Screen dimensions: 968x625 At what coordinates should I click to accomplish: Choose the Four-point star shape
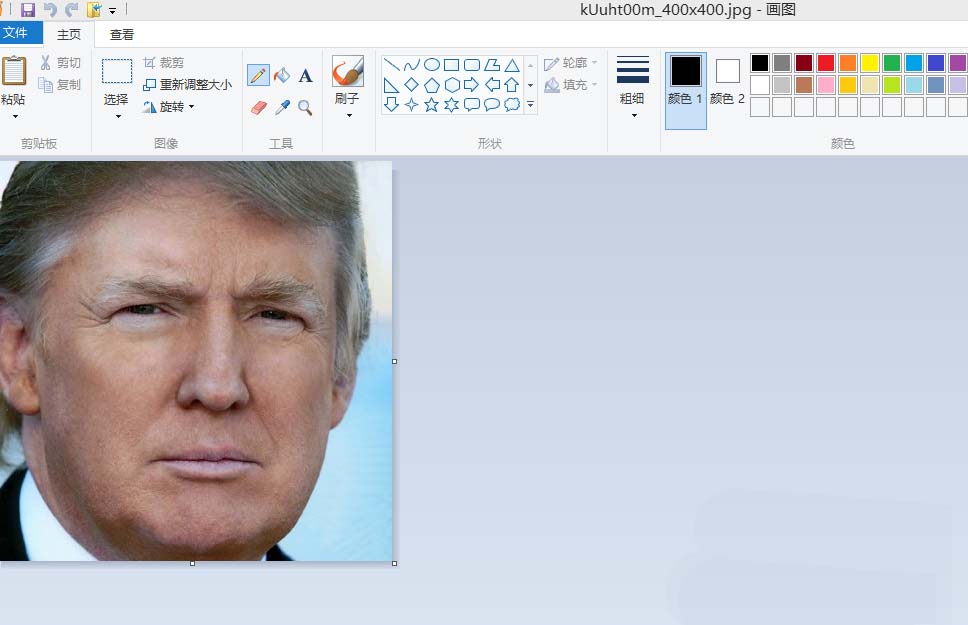pyautogui.click(x=412, y=105)
